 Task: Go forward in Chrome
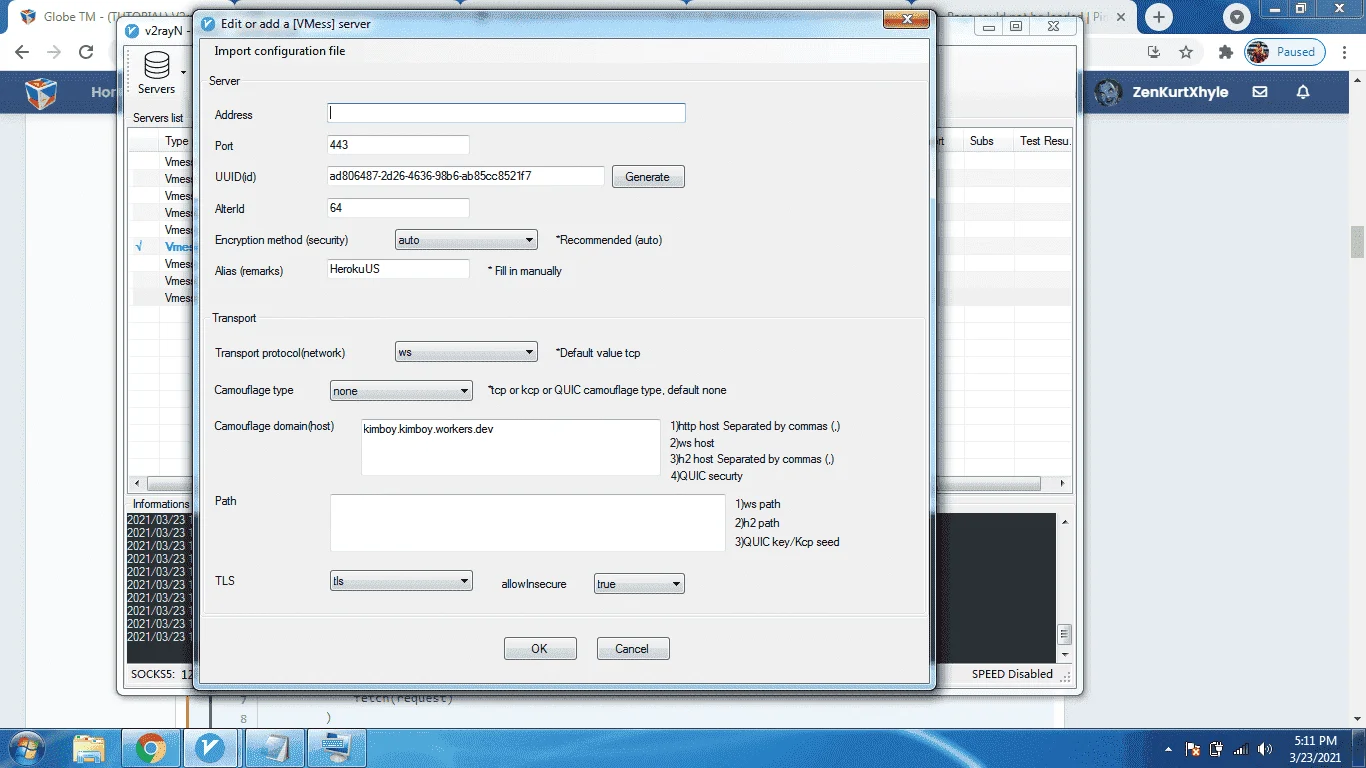coord(54,52)
